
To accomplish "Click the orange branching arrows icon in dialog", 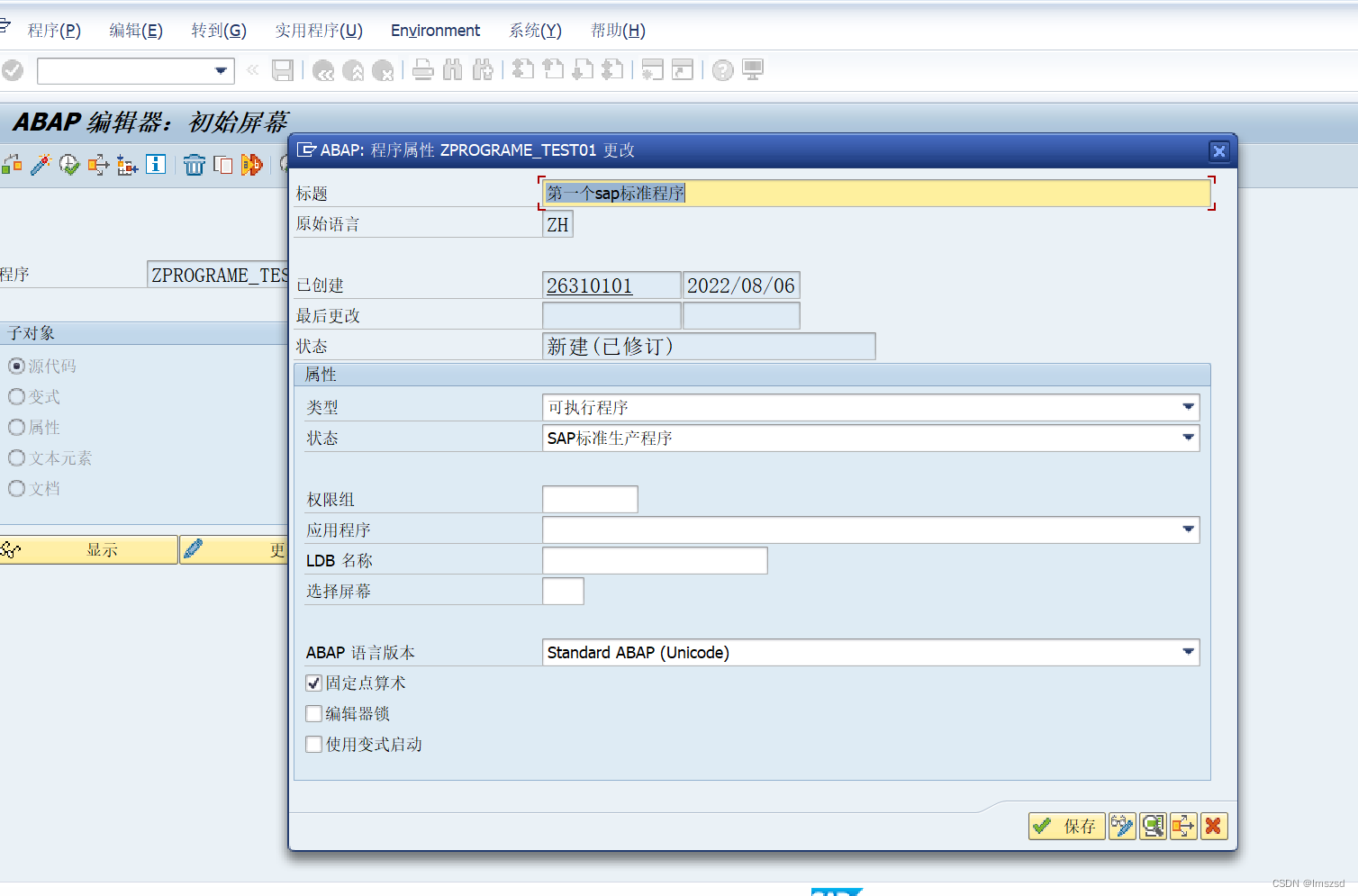I will (x=1183, y=826).
